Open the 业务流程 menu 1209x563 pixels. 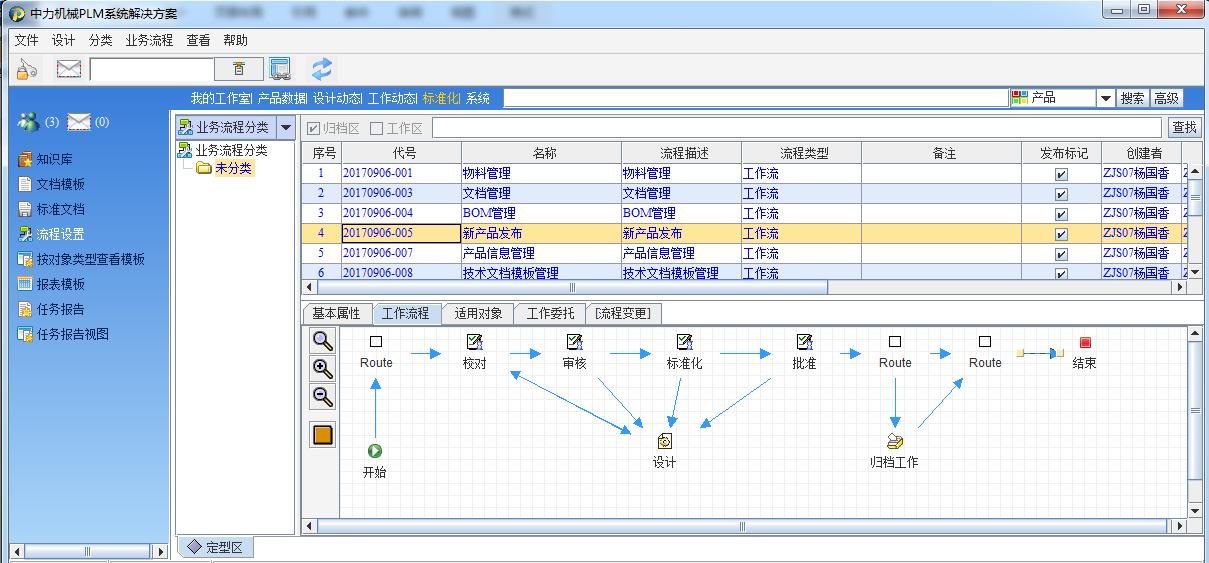(x=149, y=40)
